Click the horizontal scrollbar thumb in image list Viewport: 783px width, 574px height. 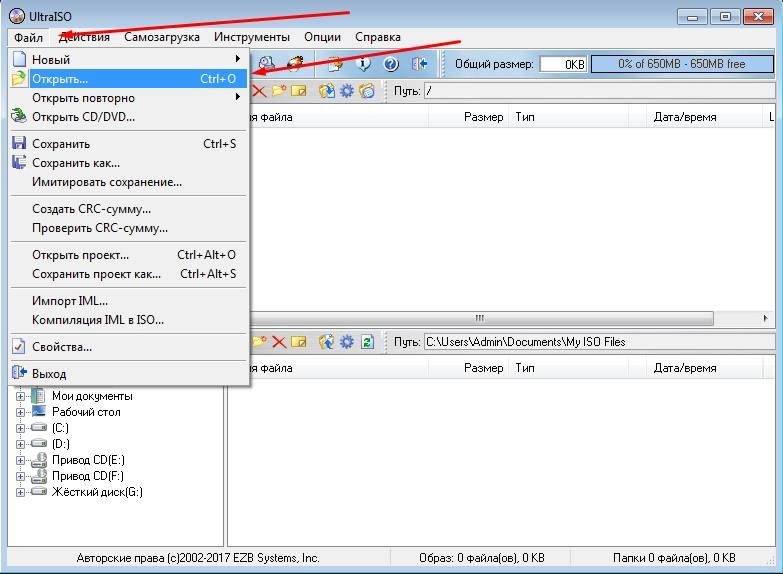[480, 318]
